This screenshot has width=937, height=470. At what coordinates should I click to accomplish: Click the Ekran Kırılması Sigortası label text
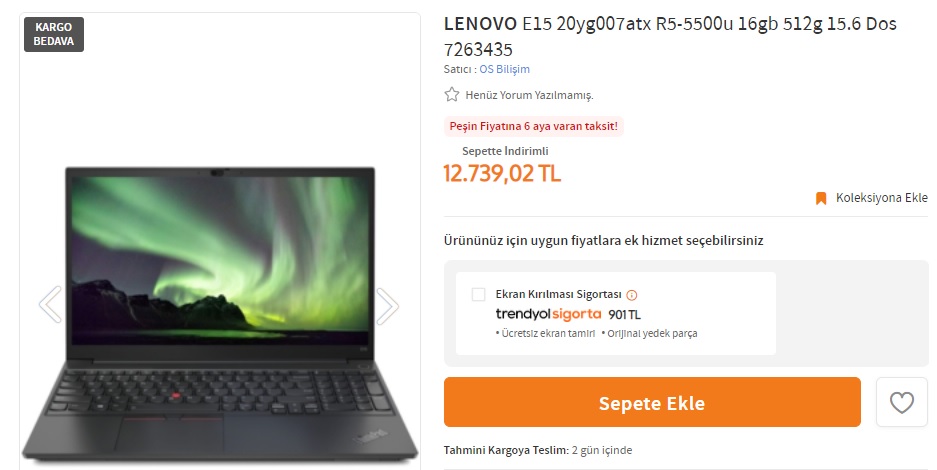558,294
